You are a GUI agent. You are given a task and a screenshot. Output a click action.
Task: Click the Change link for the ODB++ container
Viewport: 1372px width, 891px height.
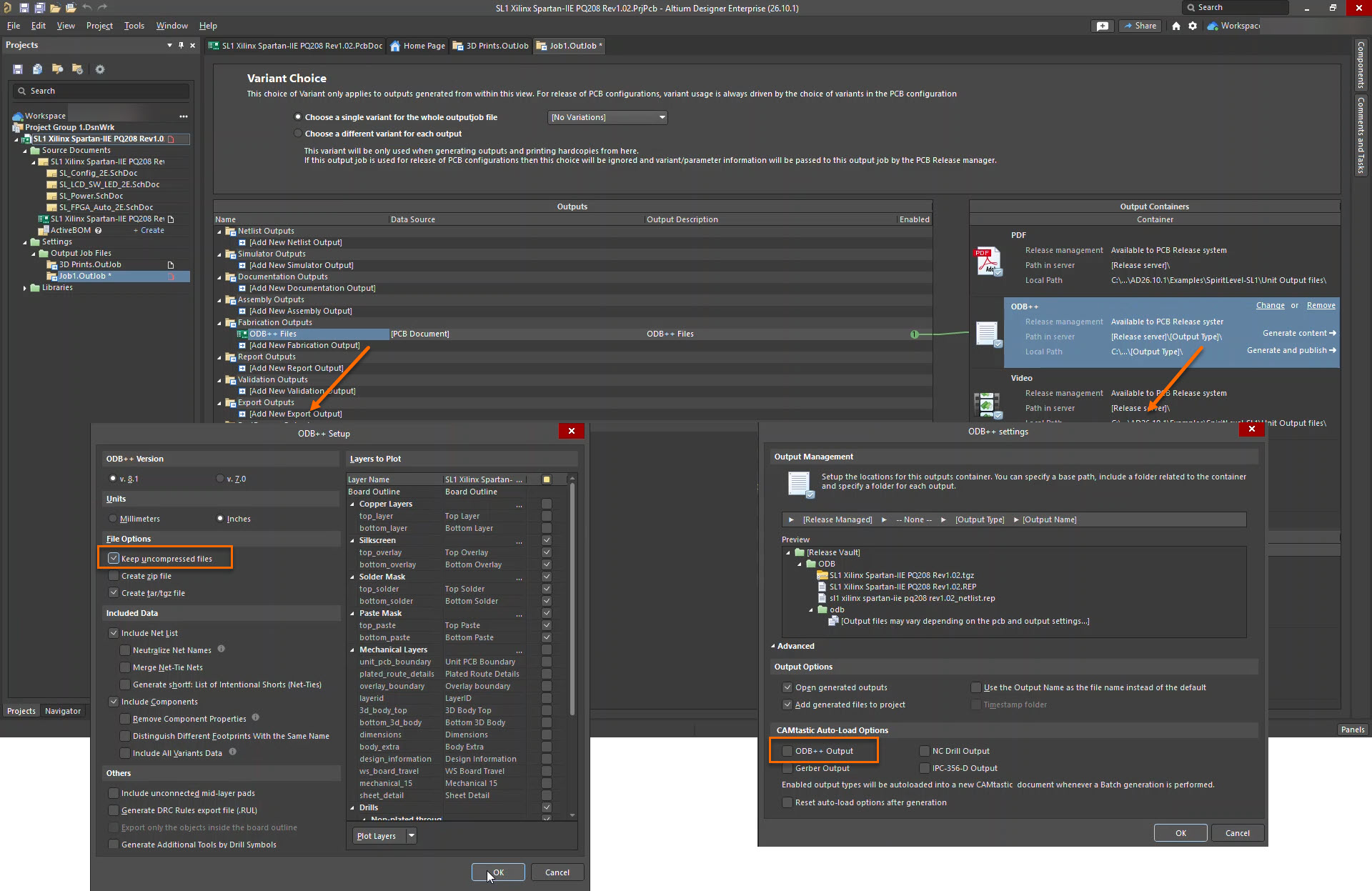[1271, 305]
